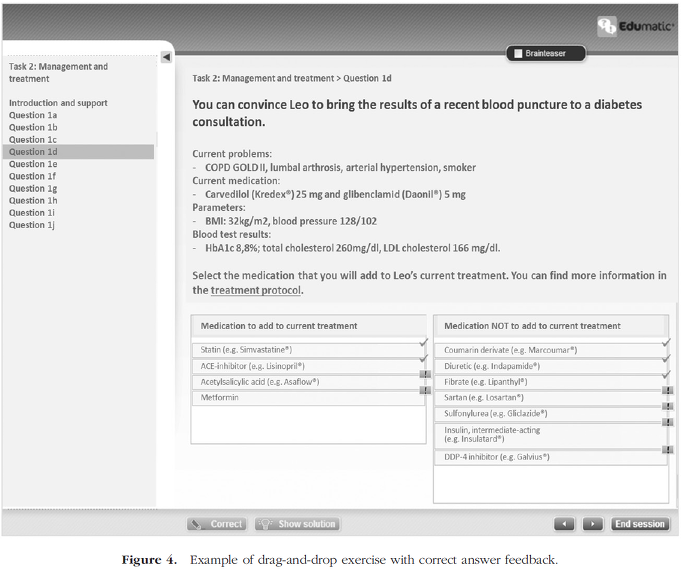Image resolution: width=683 pixels, height=572 pixels.
Task: Select the Sartan (Losartan) item
Action: pyautogui.click(x=551, y=398)
